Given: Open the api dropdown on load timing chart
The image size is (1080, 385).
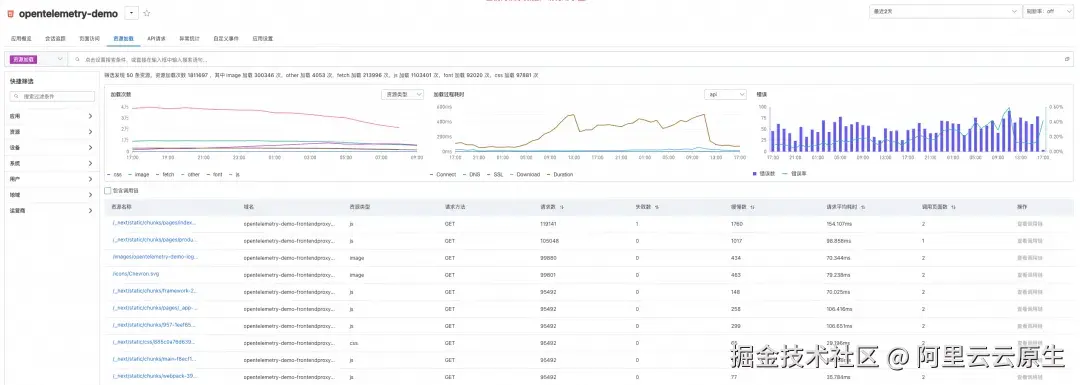Looking at the screenshot, I should pyautogui.click(x=725, y=94).
